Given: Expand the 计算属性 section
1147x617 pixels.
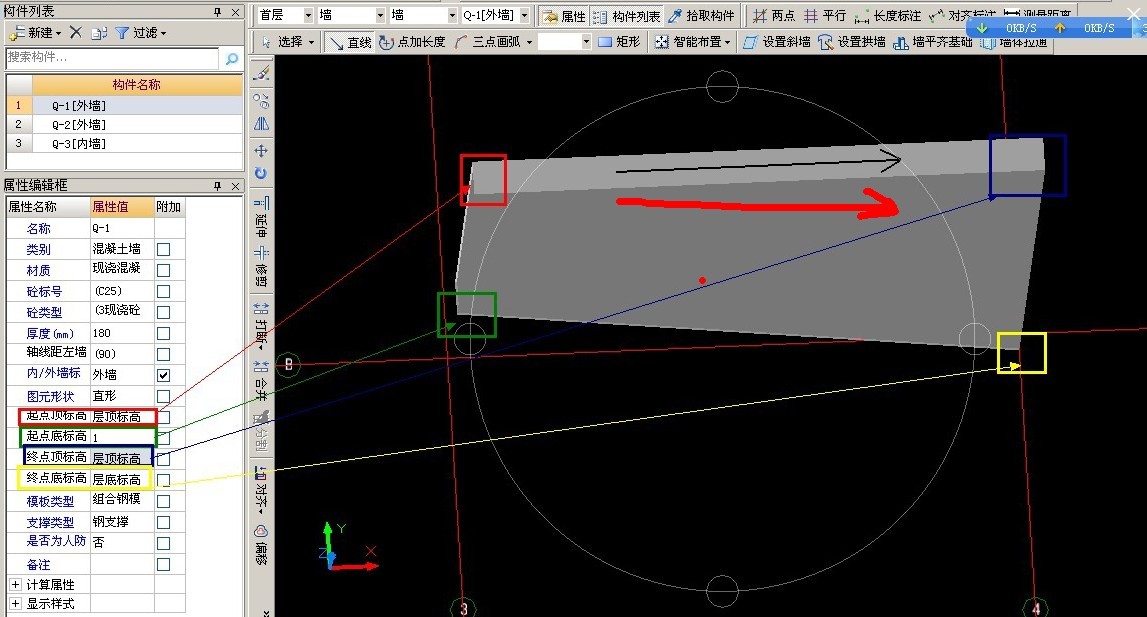Looking at the screenshot, I should (15, 585).
